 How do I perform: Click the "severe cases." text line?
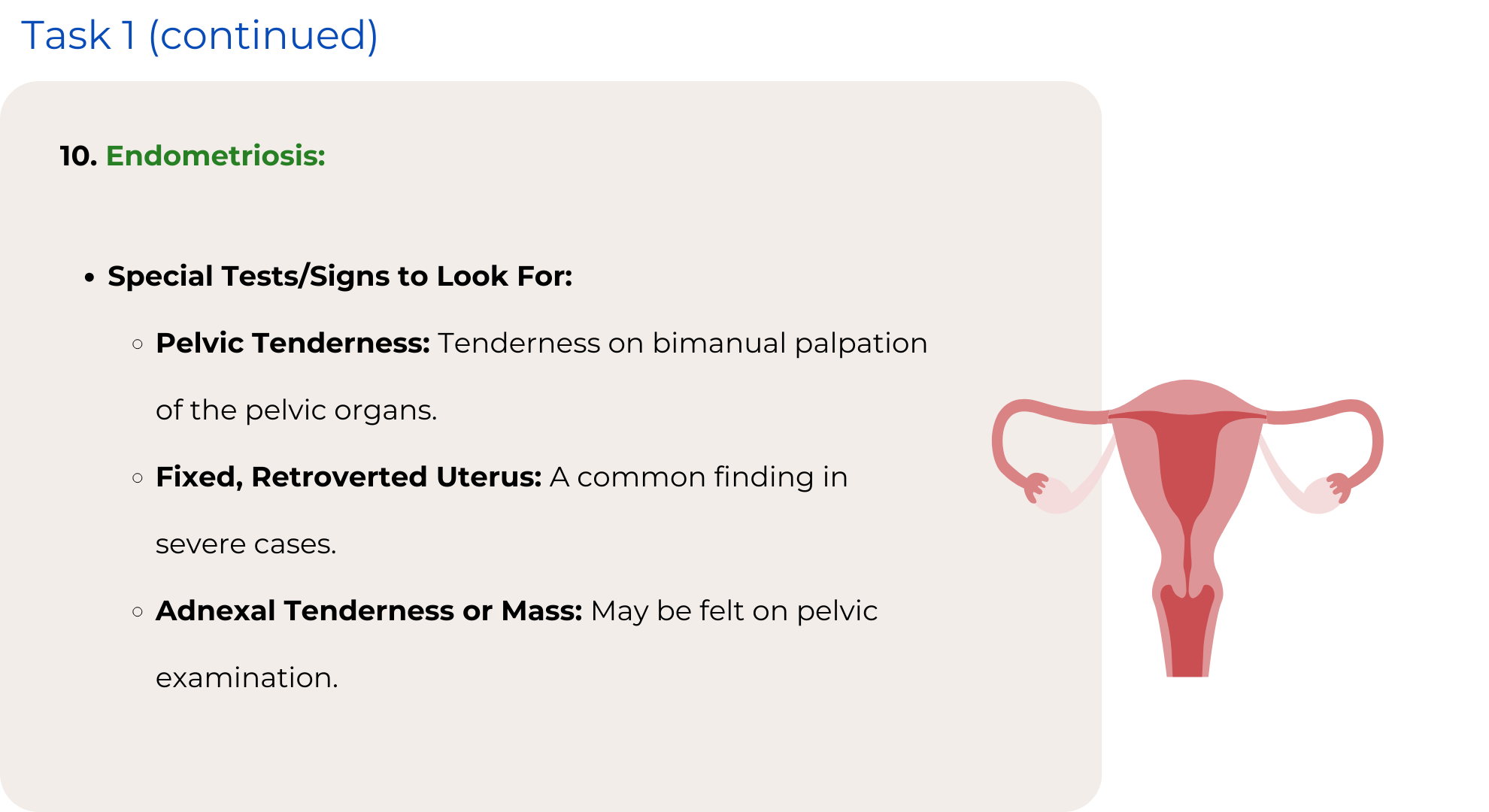point(246,544)
